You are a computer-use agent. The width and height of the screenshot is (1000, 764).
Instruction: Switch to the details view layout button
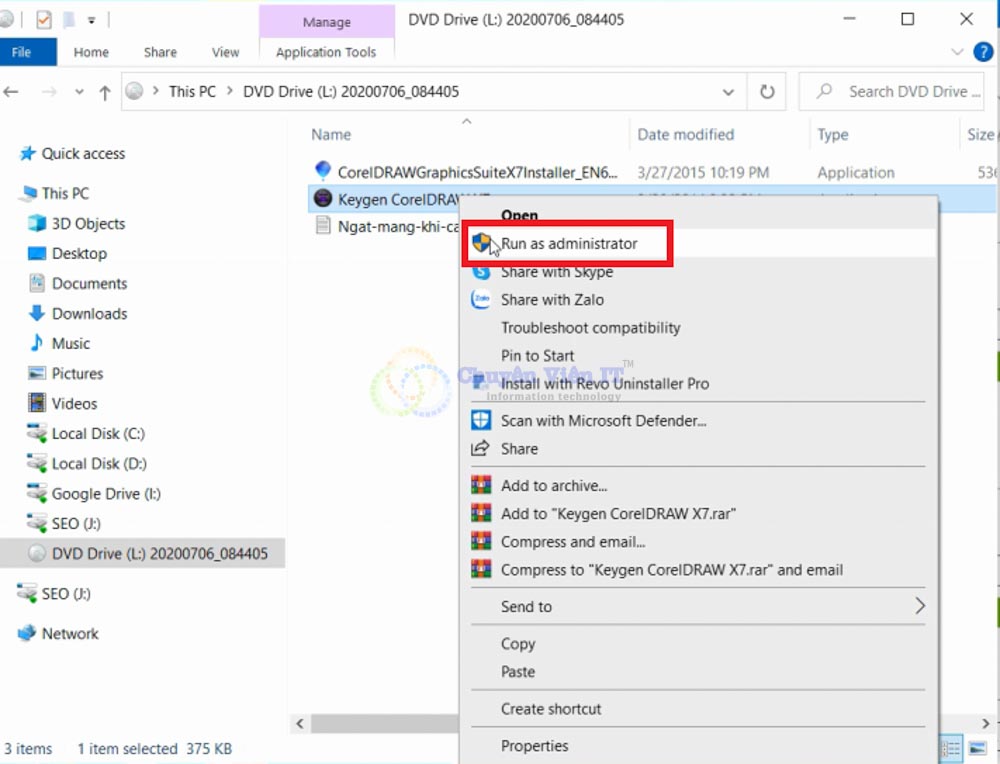click(951, 748)
